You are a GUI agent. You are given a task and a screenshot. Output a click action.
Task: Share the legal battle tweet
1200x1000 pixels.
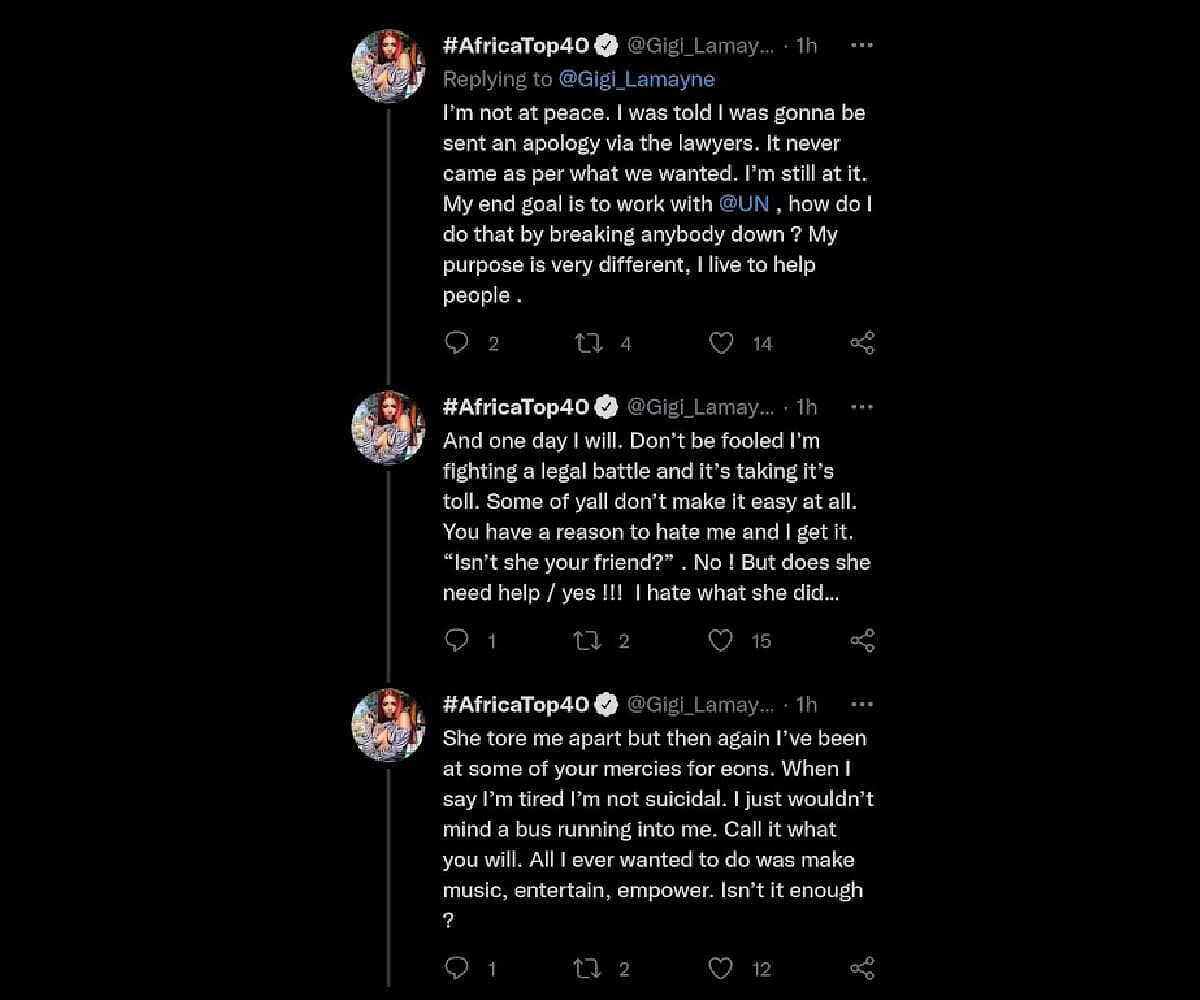[862, 640]
